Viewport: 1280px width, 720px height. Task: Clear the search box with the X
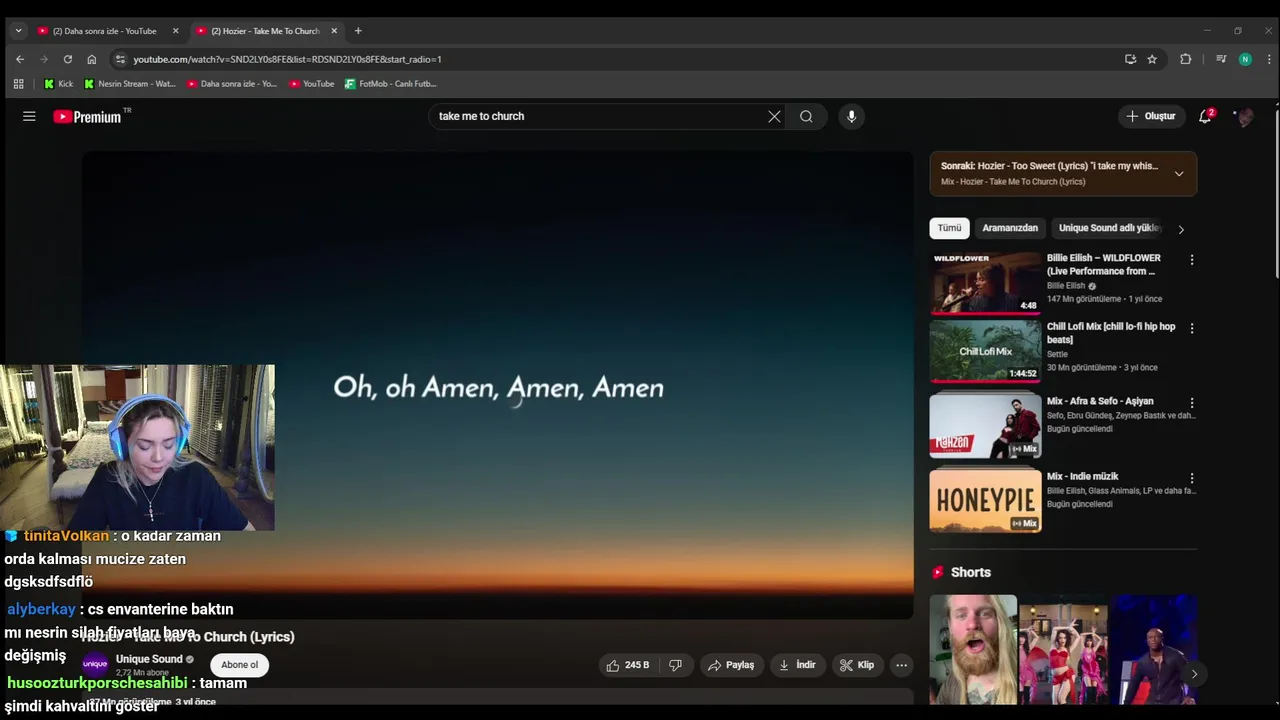774,116
